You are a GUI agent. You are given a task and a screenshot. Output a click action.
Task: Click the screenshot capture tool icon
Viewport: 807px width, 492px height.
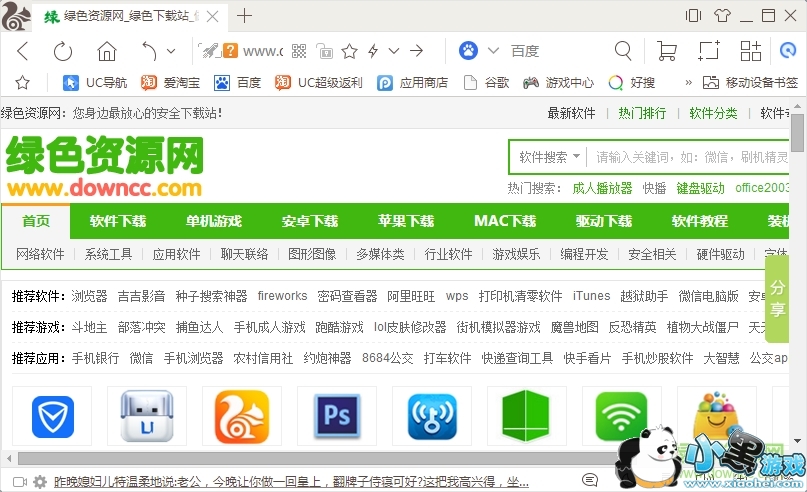pos(708,51)
